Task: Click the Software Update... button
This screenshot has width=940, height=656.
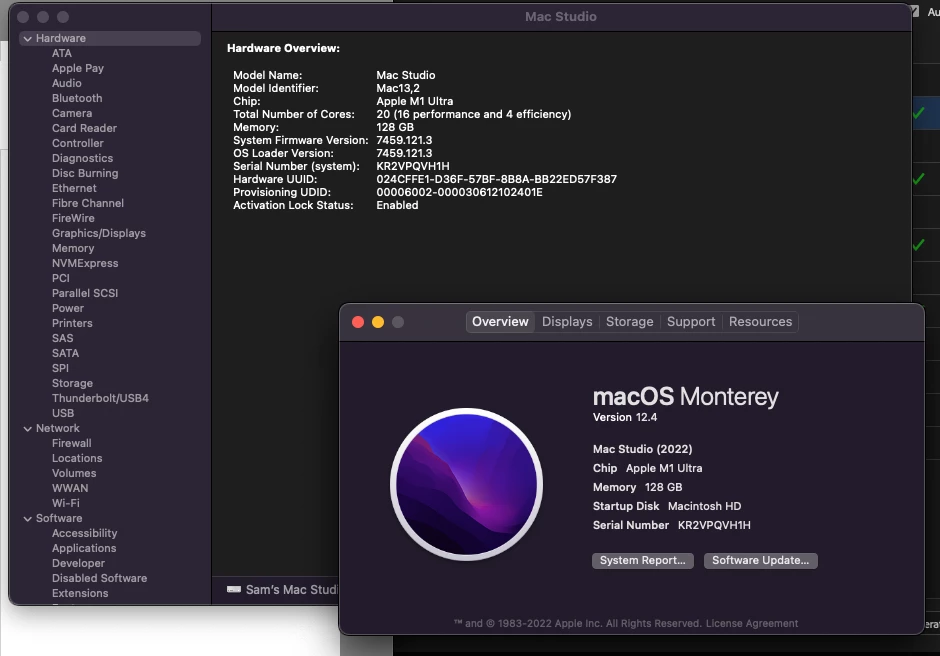Action: pyautogui.click(x=760, y=560)
